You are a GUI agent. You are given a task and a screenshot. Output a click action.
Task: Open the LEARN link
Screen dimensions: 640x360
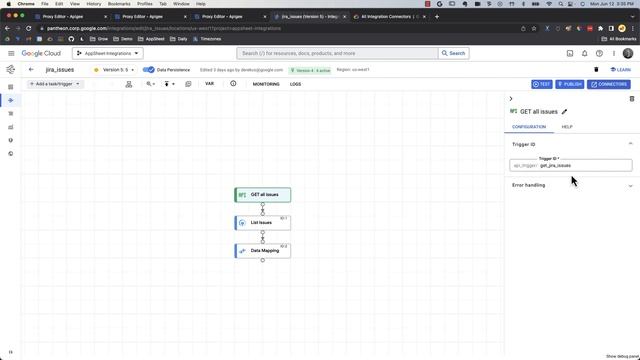[x=620, y=70]
